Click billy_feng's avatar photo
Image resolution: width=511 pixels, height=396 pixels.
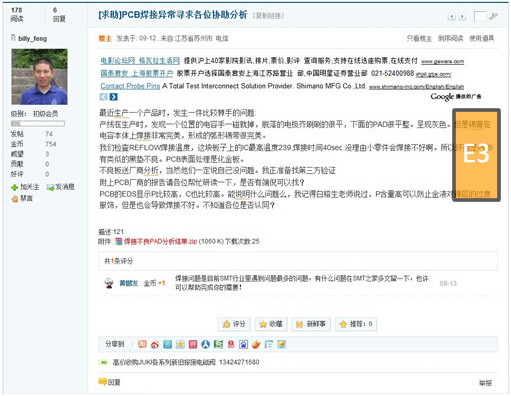[x=39, y=77]
